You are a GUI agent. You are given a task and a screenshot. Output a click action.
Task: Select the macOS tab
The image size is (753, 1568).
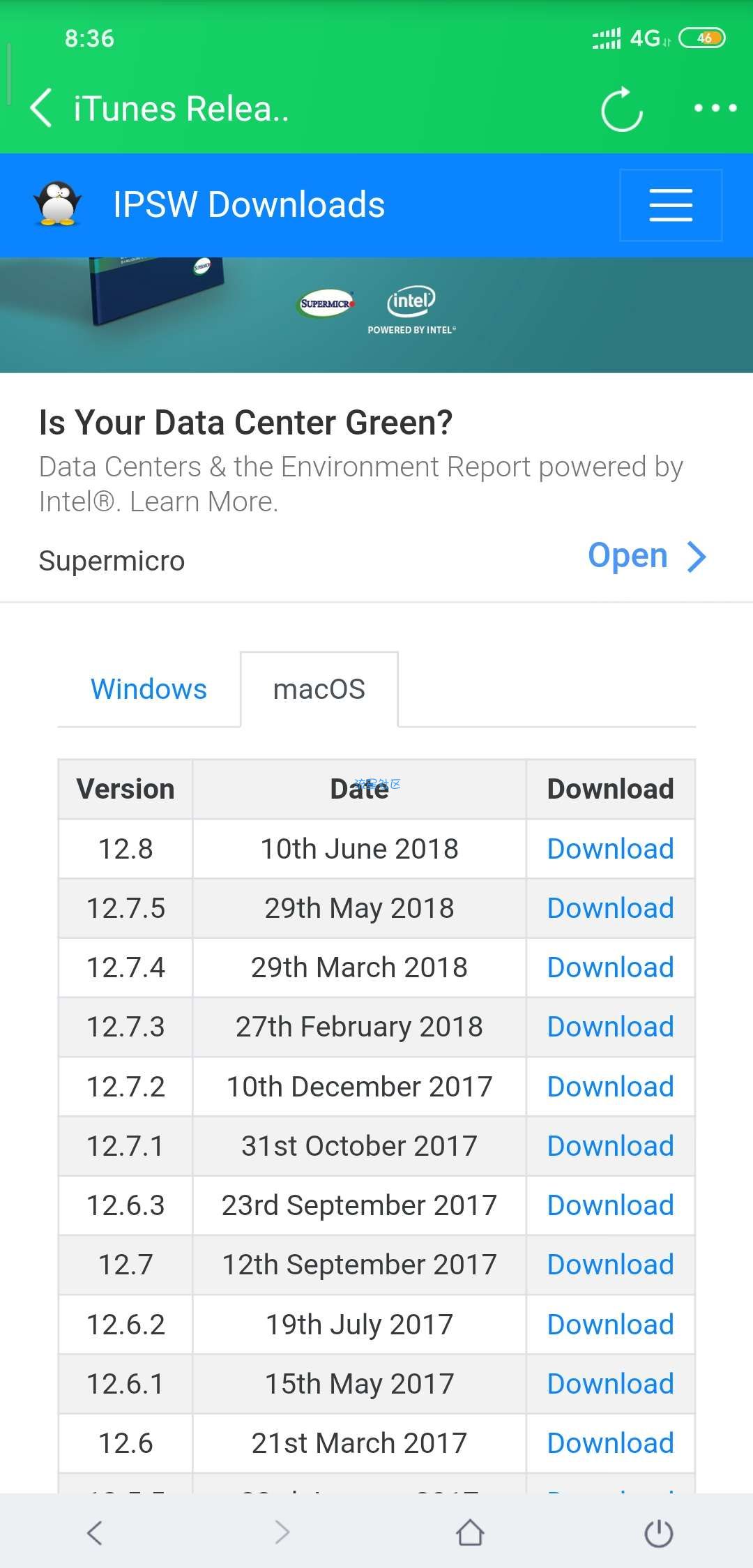pos(319,689)
